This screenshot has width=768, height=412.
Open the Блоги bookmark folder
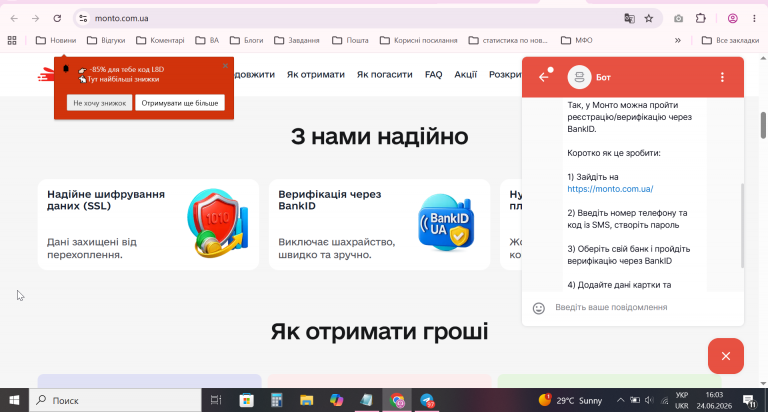tap(247, 40)
